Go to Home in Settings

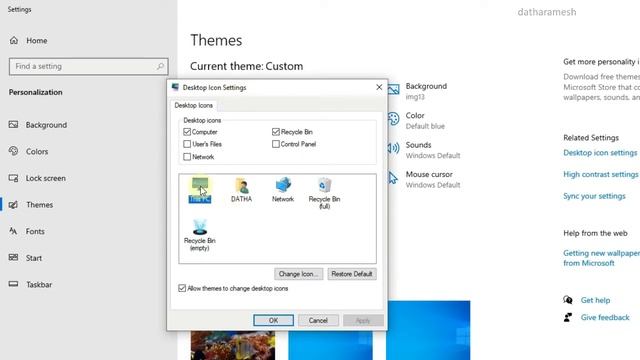[36, 40]
